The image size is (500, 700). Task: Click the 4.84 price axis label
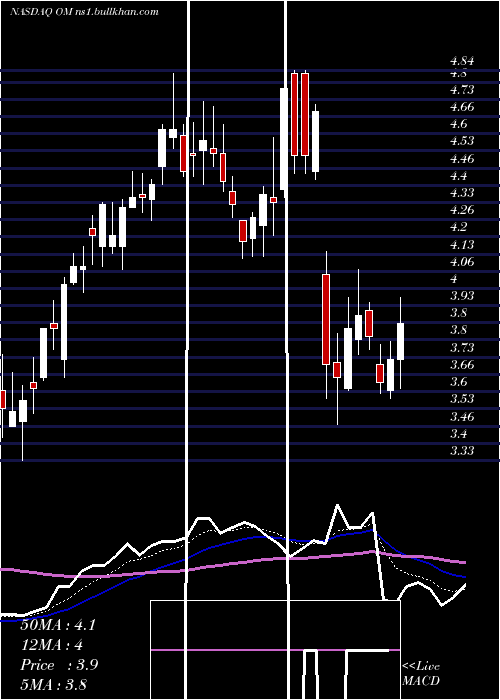coord(462,61)
